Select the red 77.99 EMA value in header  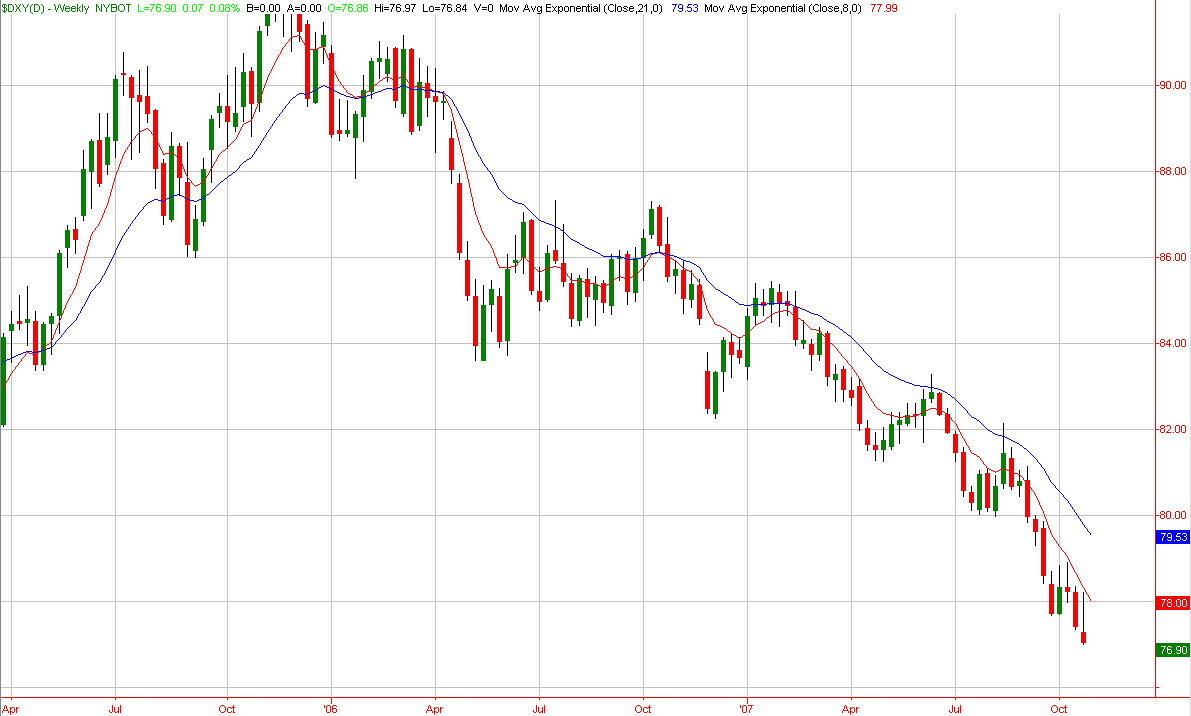[883, 8]
